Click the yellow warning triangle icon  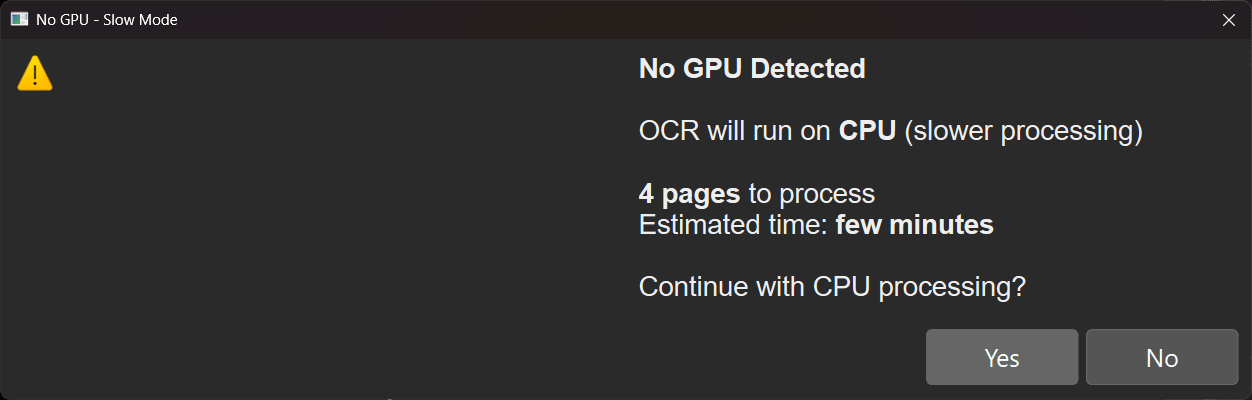[x=34, y=73]
